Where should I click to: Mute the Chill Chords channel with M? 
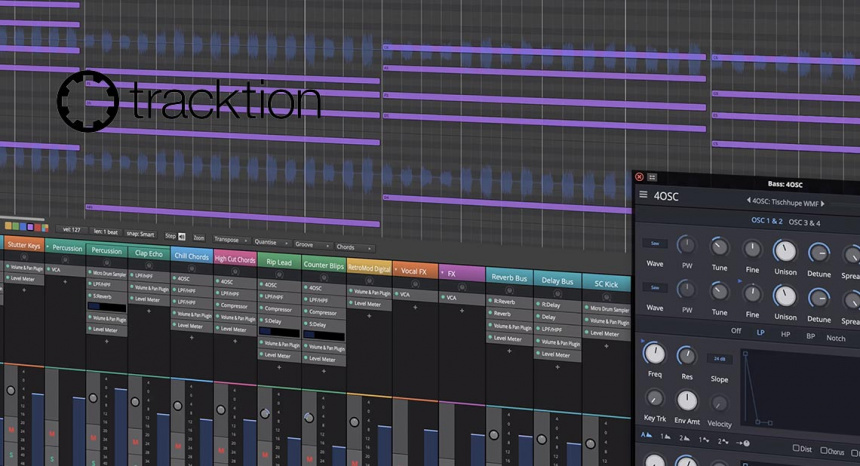pos(179,446)
